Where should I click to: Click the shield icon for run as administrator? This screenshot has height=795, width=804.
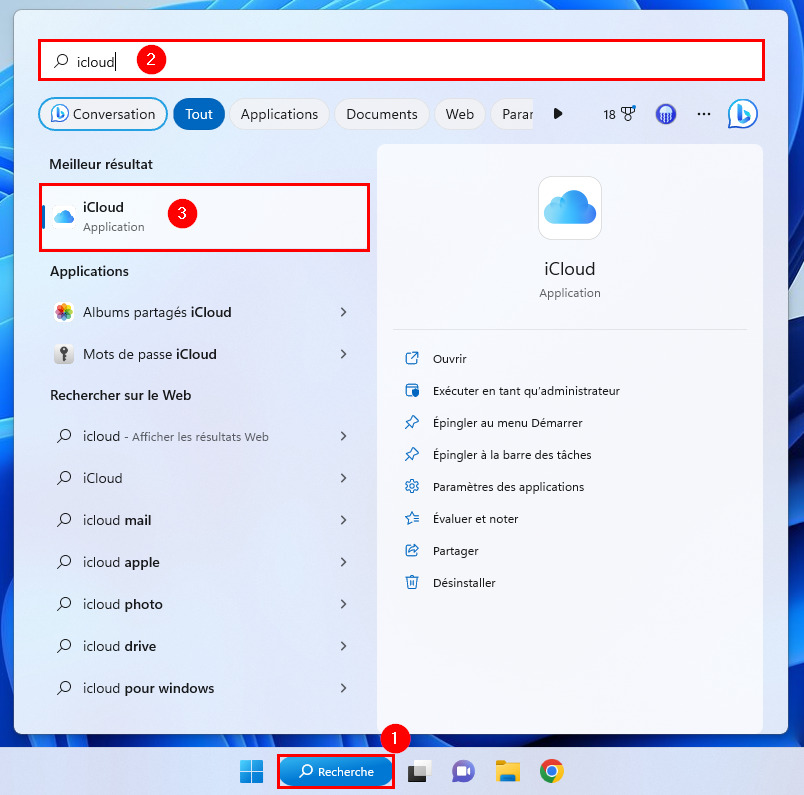tap(412, 390)
